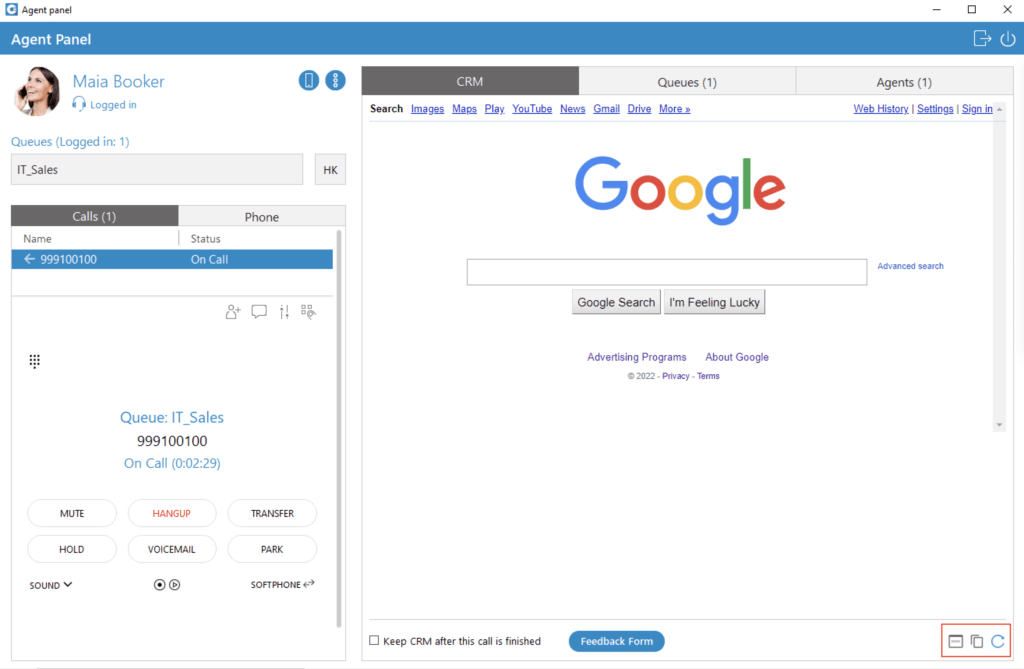Open the three-dot options menu icon
The height and width of the screenshot is (669, 1024).
tap(336, 80)
